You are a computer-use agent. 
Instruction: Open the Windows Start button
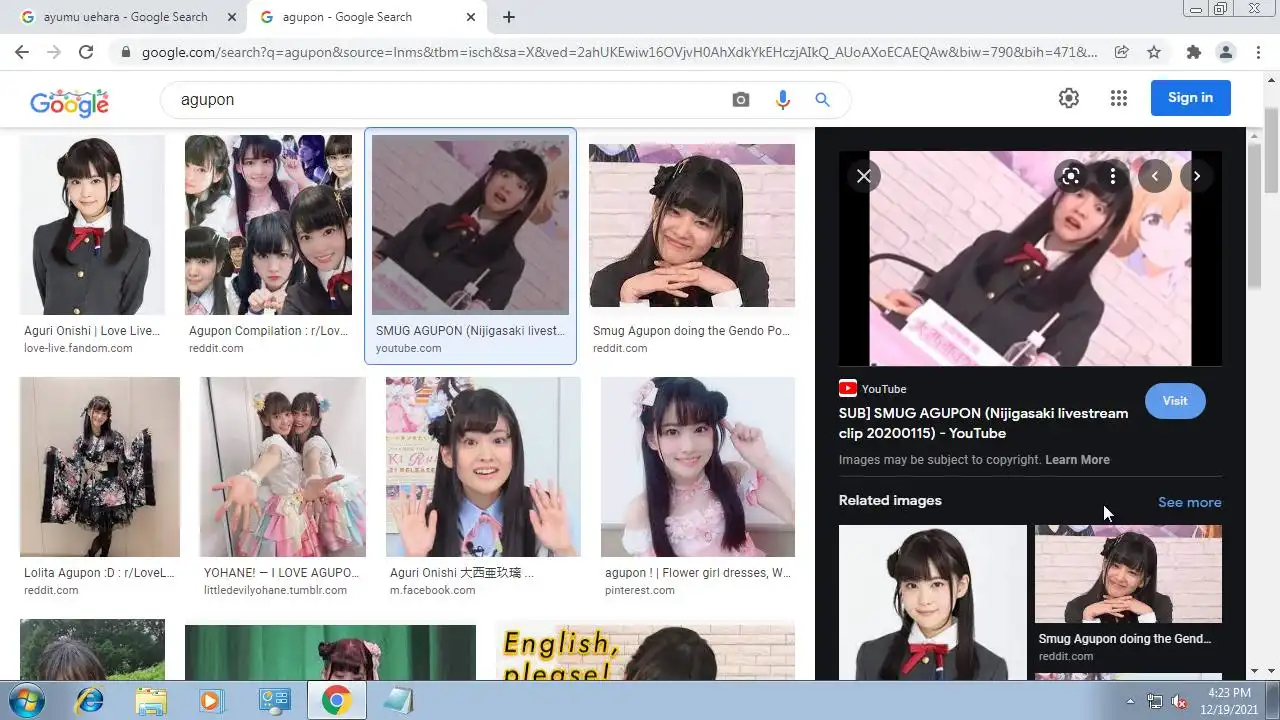point(26,701)
